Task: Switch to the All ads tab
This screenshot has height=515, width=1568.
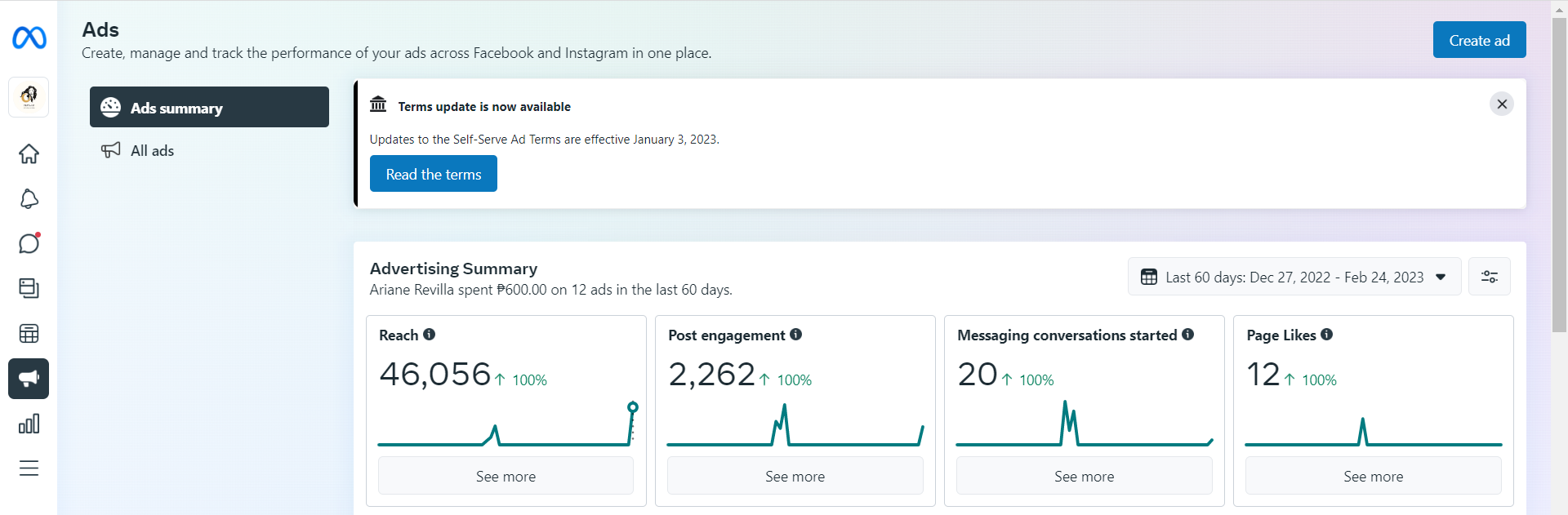Action: coord(152,150)
